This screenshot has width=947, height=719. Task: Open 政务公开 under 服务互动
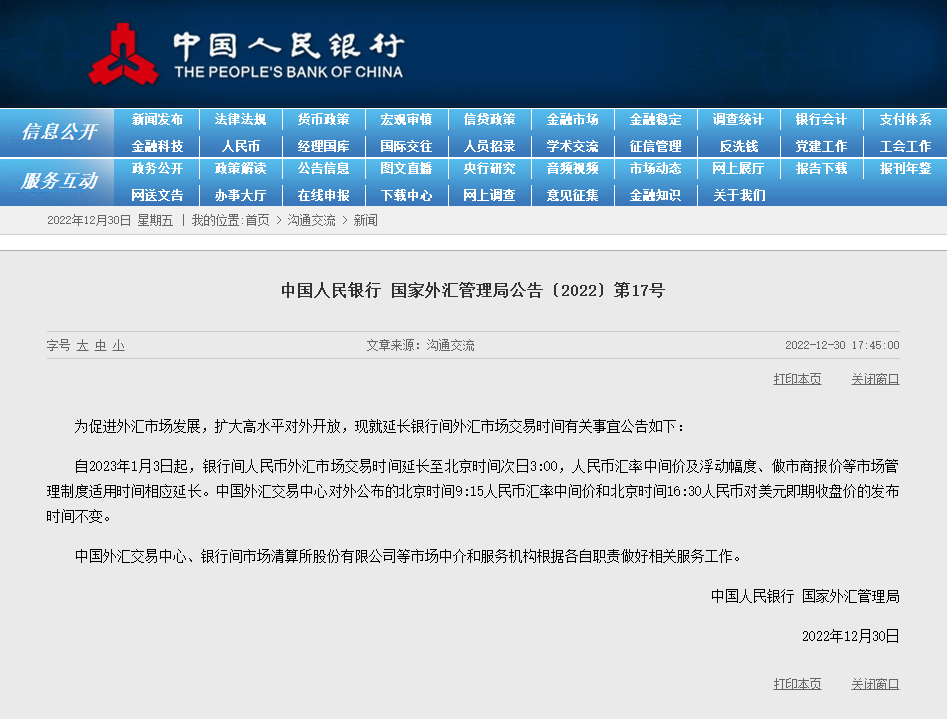coord(157,168)
